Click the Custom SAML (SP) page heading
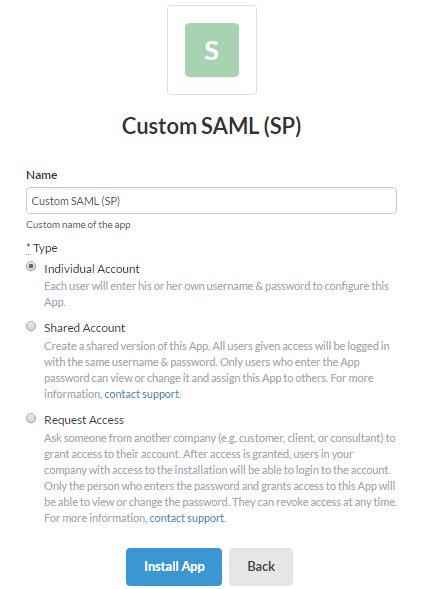The height and width of the screenshot is (589, 421). 211,126
